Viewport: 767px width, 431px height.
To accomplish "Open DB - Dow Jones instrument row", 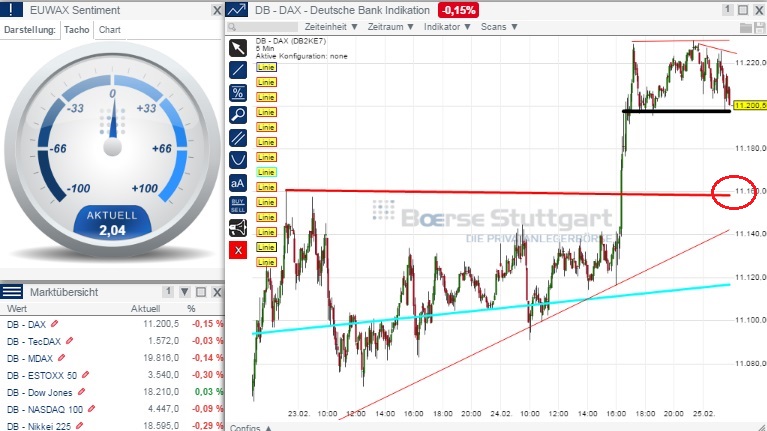I will 40,392.
